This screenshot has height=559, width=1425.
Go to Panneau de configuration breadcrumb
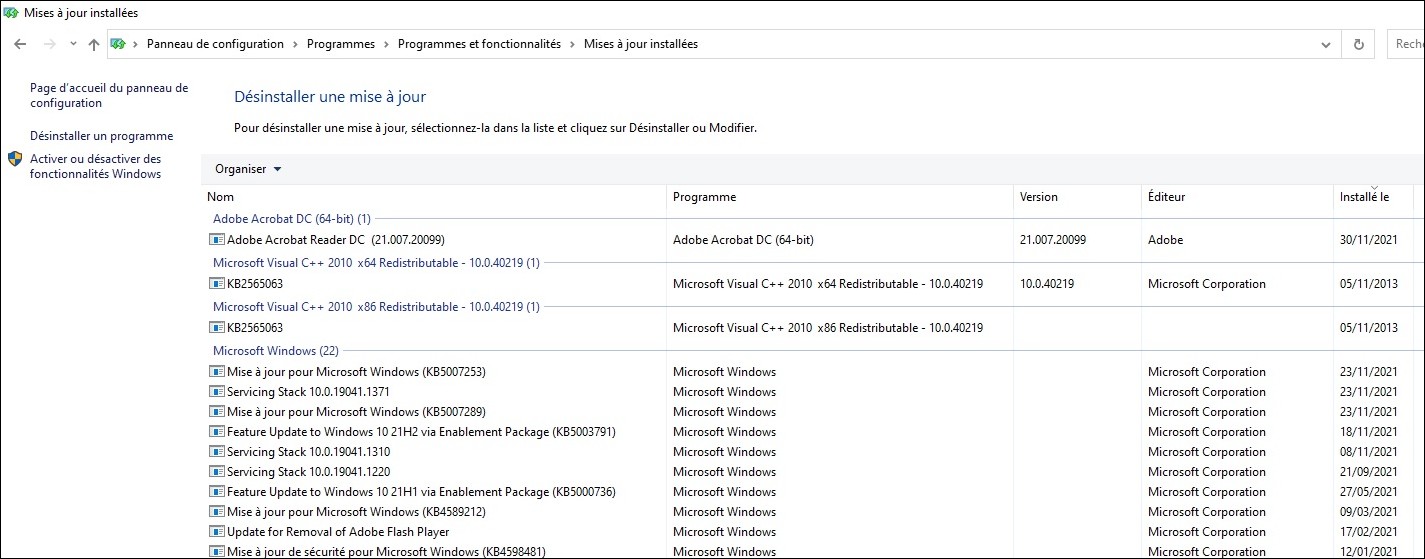point(215,44)
